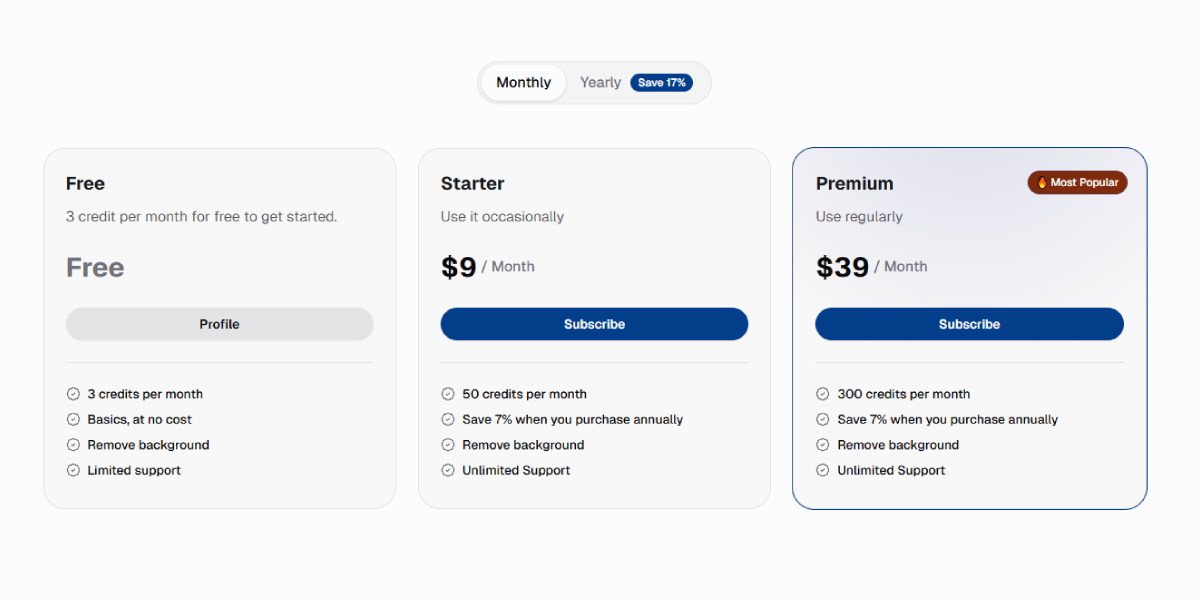
Task: Switch to Monthly billing toggle
Action: pyautogui.click(x=523, y=83)
